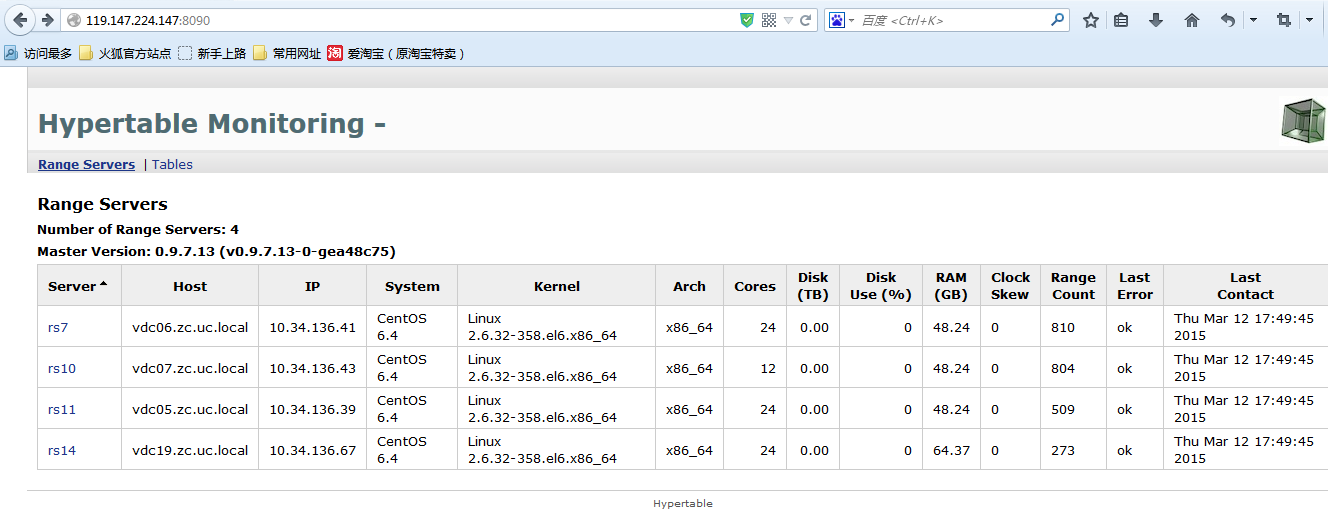
Task: Open the downloads arrow icon
Action: (1156, 20)
